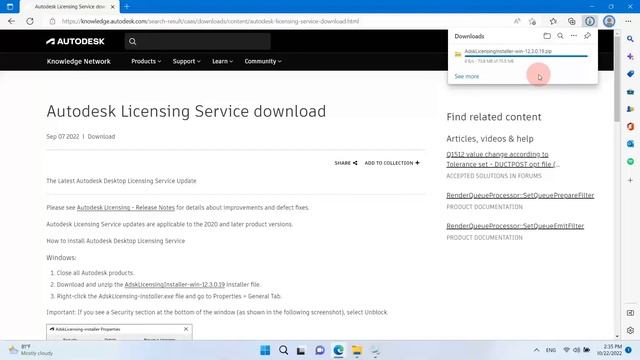Add this page to favorites

coord(532,21)
